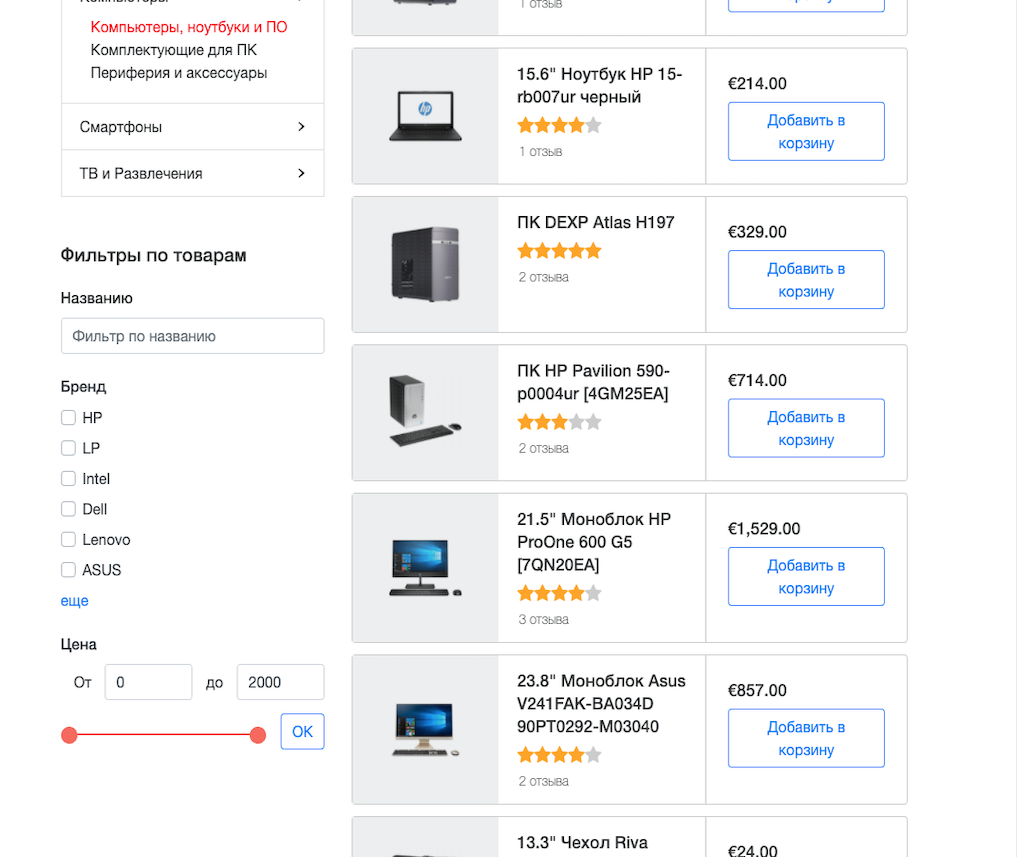Image resolution: width=1017 pixels, height=857 pixels.
Task: Click the HP Pavilion 590 PC image
Action: point(425,412)
